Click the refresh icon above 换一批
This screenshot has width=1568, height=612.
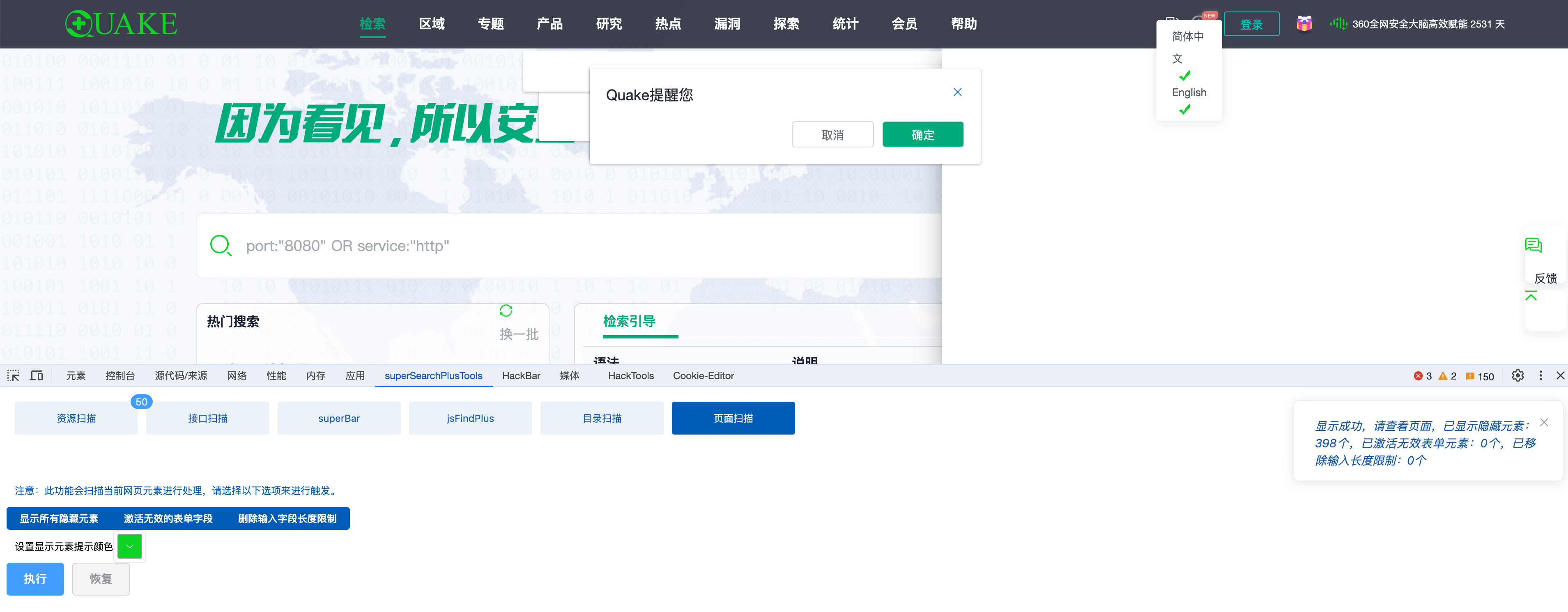click(x=505, y=311)
